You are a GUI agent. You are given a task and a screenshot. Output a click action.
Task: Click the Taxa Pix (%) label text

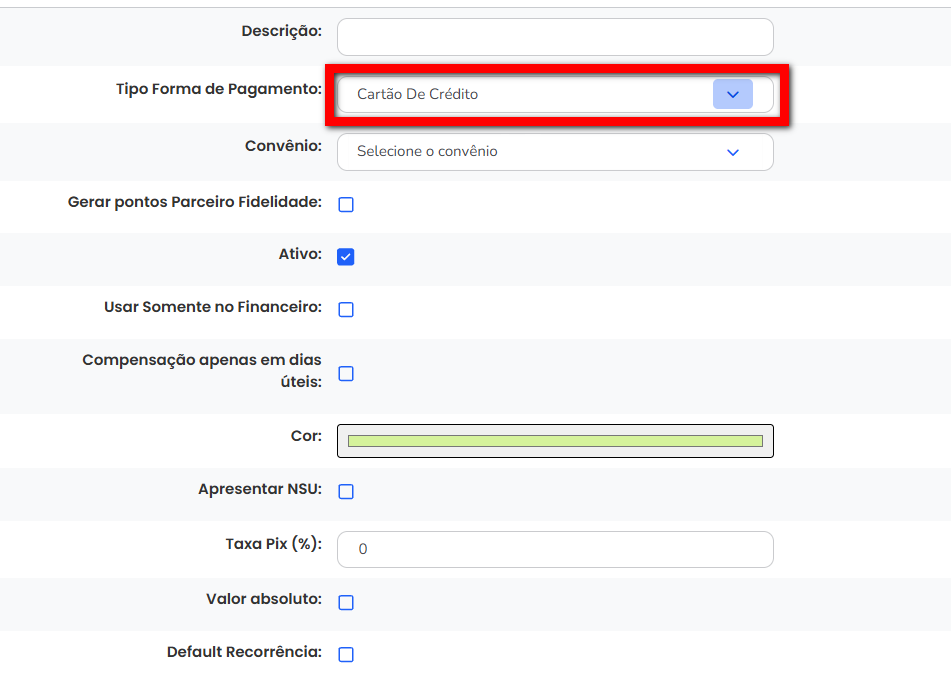click(273, 544)
